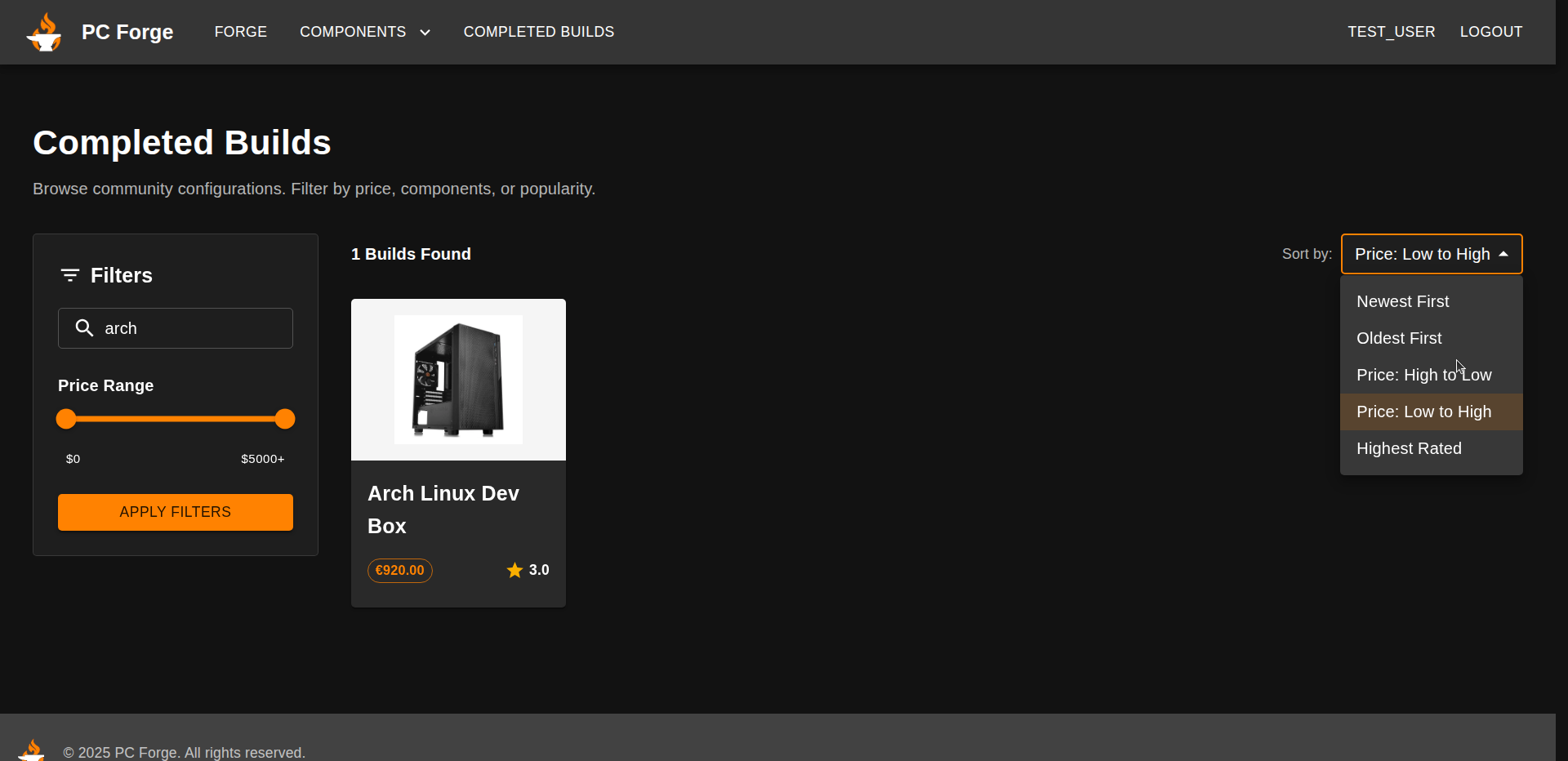This screenshot has height=761, width=1568.
Task: Click the Sort by dropdown caret arrow
Action: click(1503, 254)
